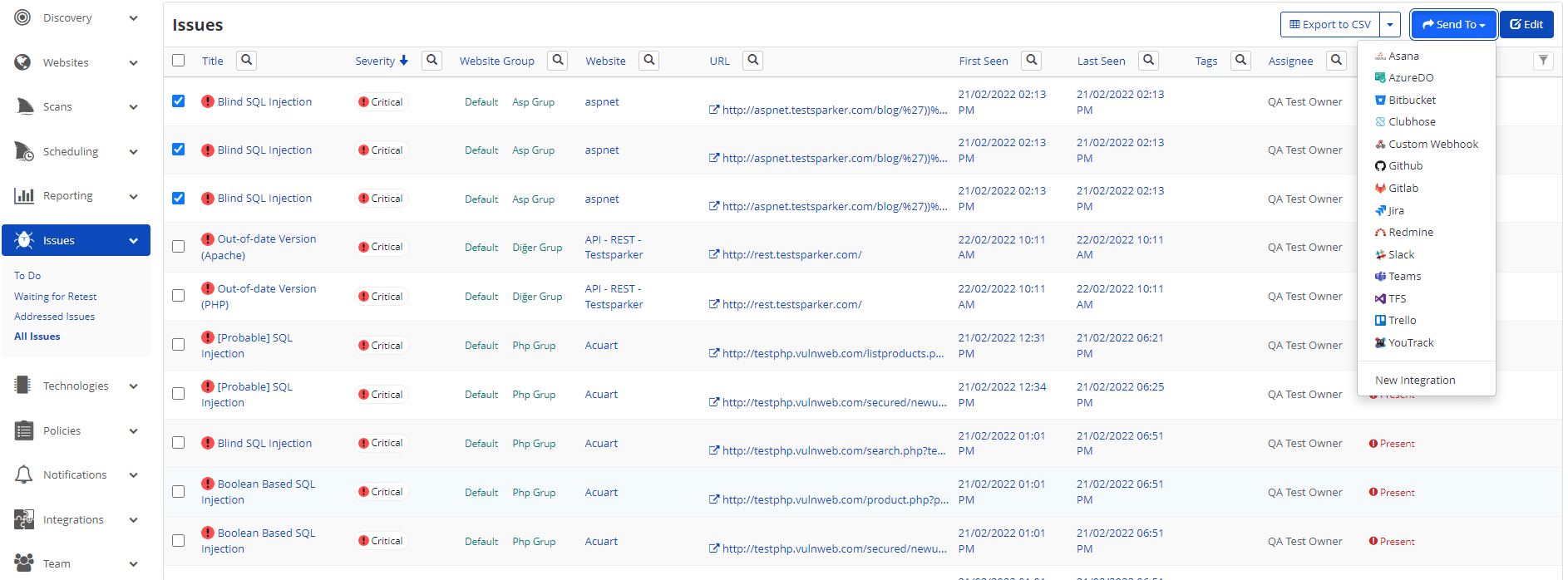The height and width of the screenshot is (580, 1568).
Task: Click the filter funnel icon at table right
Action: coord(1543,60)
